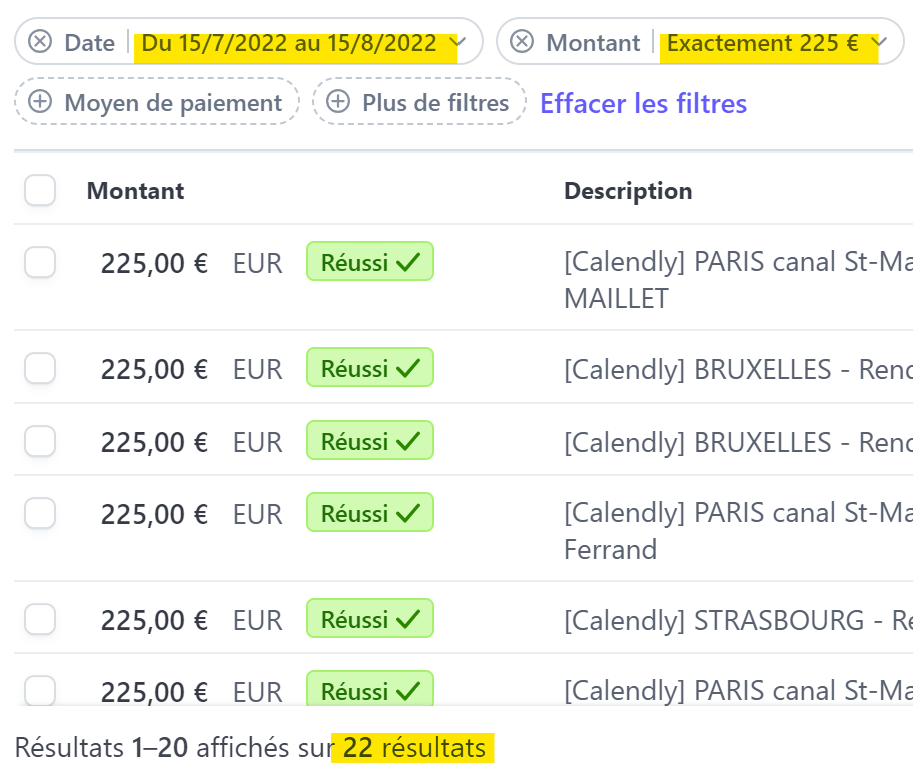Sort by the Montant column header
Screen dimensions: 914x780
click(x=135, y=191)
